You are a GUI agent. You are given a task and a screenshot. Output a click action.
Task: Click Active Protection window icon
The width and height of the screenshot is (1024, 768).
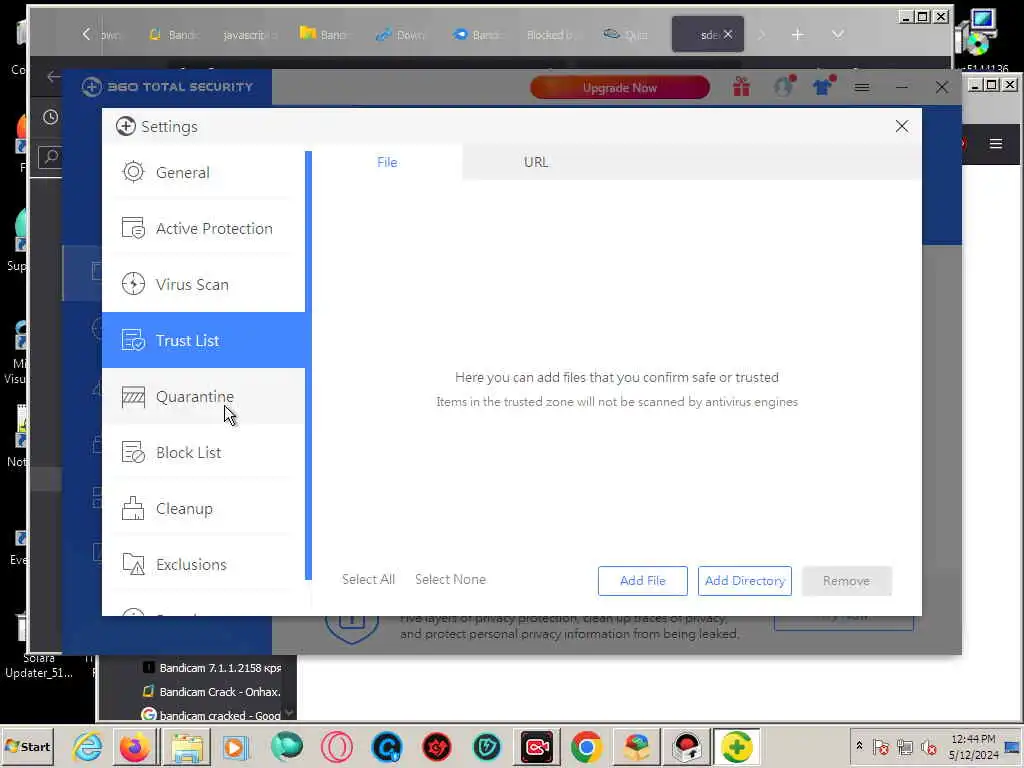(133, 228)
